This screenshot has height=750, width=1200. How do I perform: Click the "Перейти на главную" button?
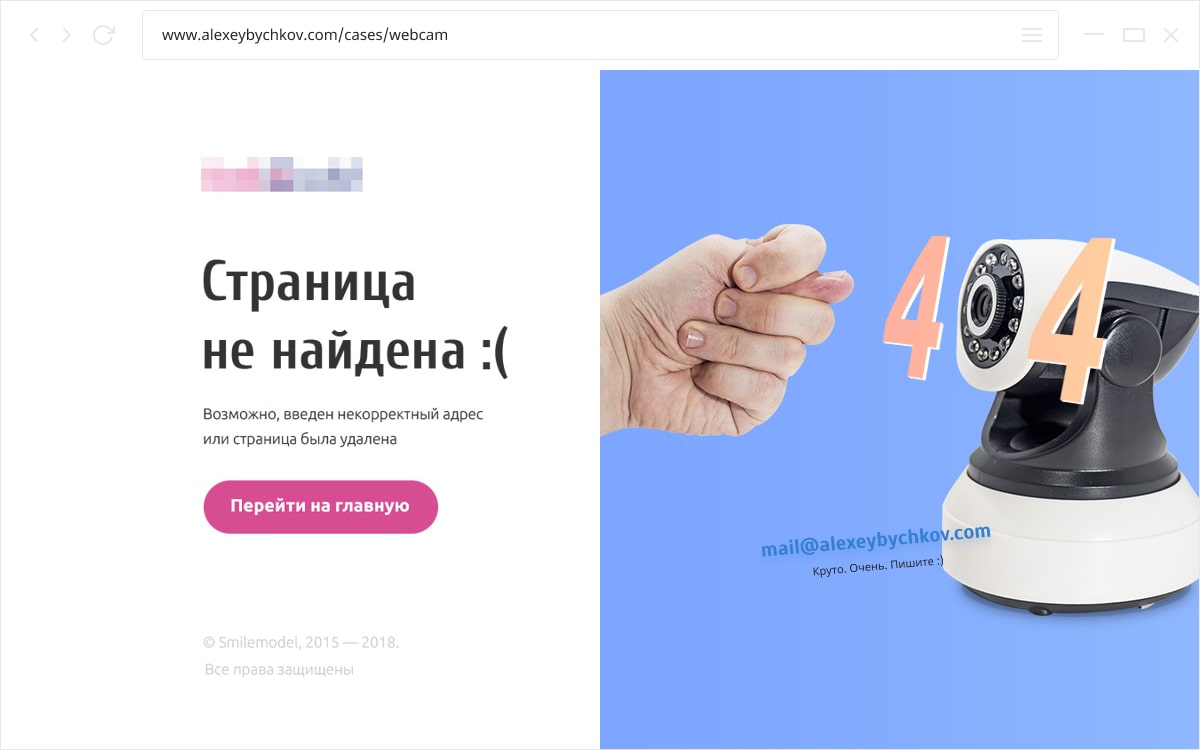321,507
